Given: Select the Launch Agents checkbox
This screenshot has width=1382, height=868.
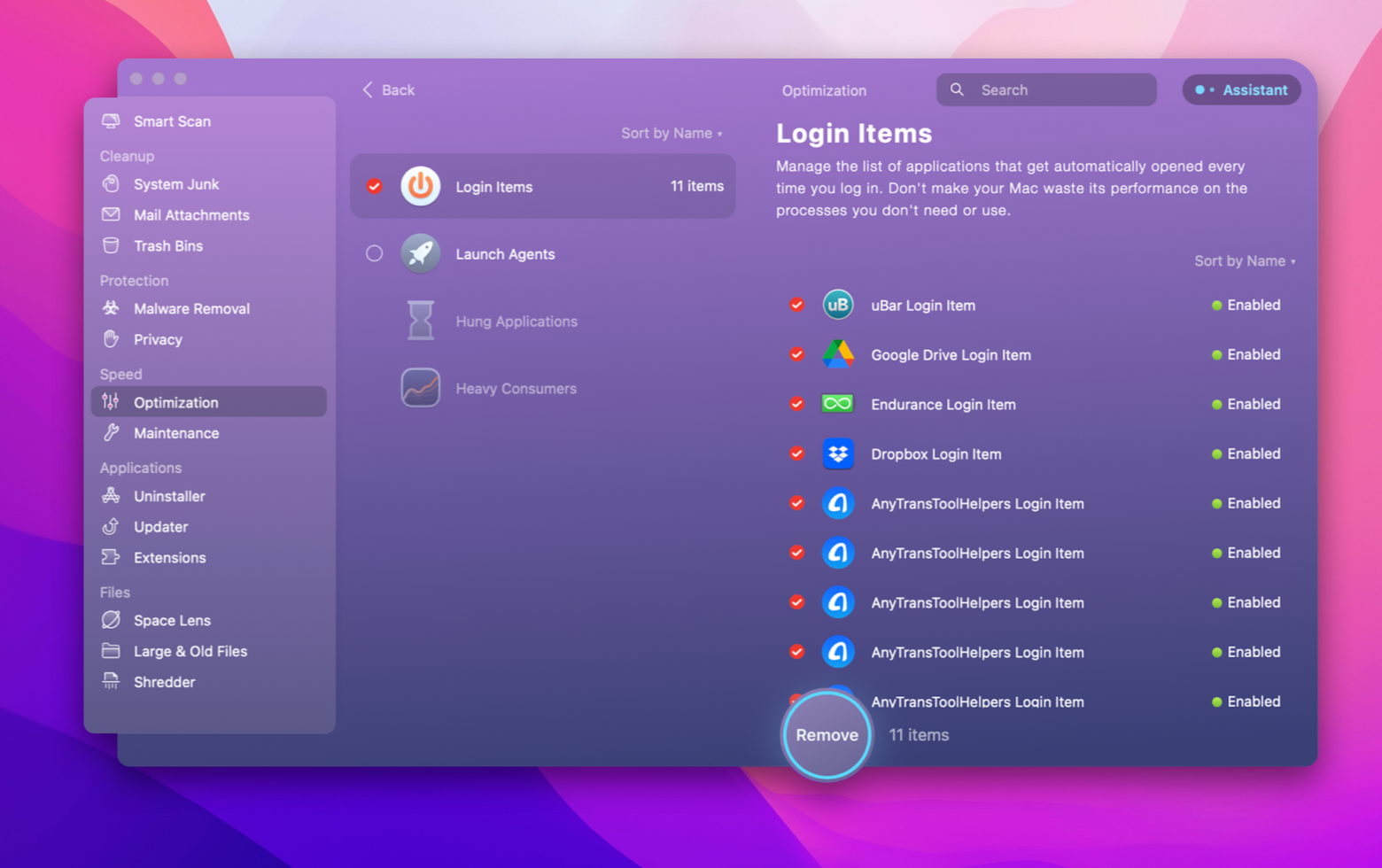Looking at the screenshot, I should [375, 253].
